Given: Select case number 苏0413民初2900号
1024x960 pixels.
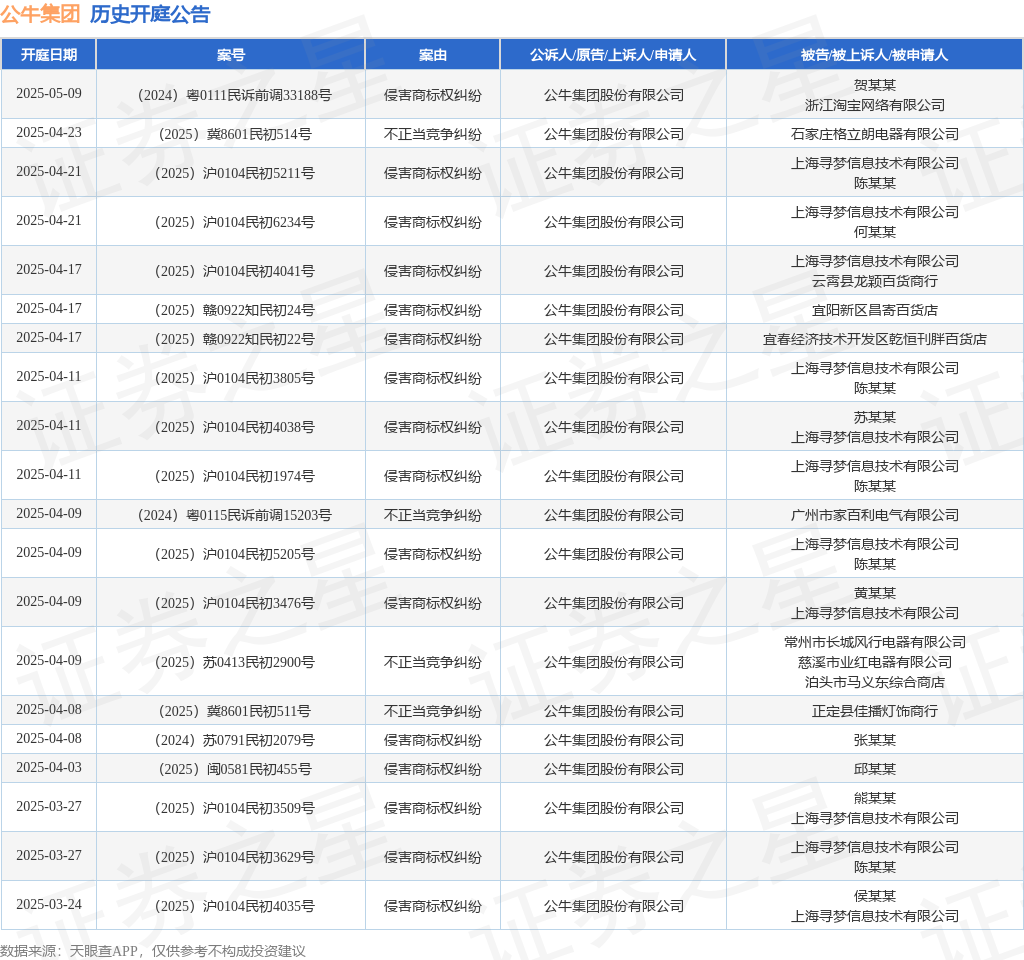Looking at the screenshot, I should (x=234, y=662).
